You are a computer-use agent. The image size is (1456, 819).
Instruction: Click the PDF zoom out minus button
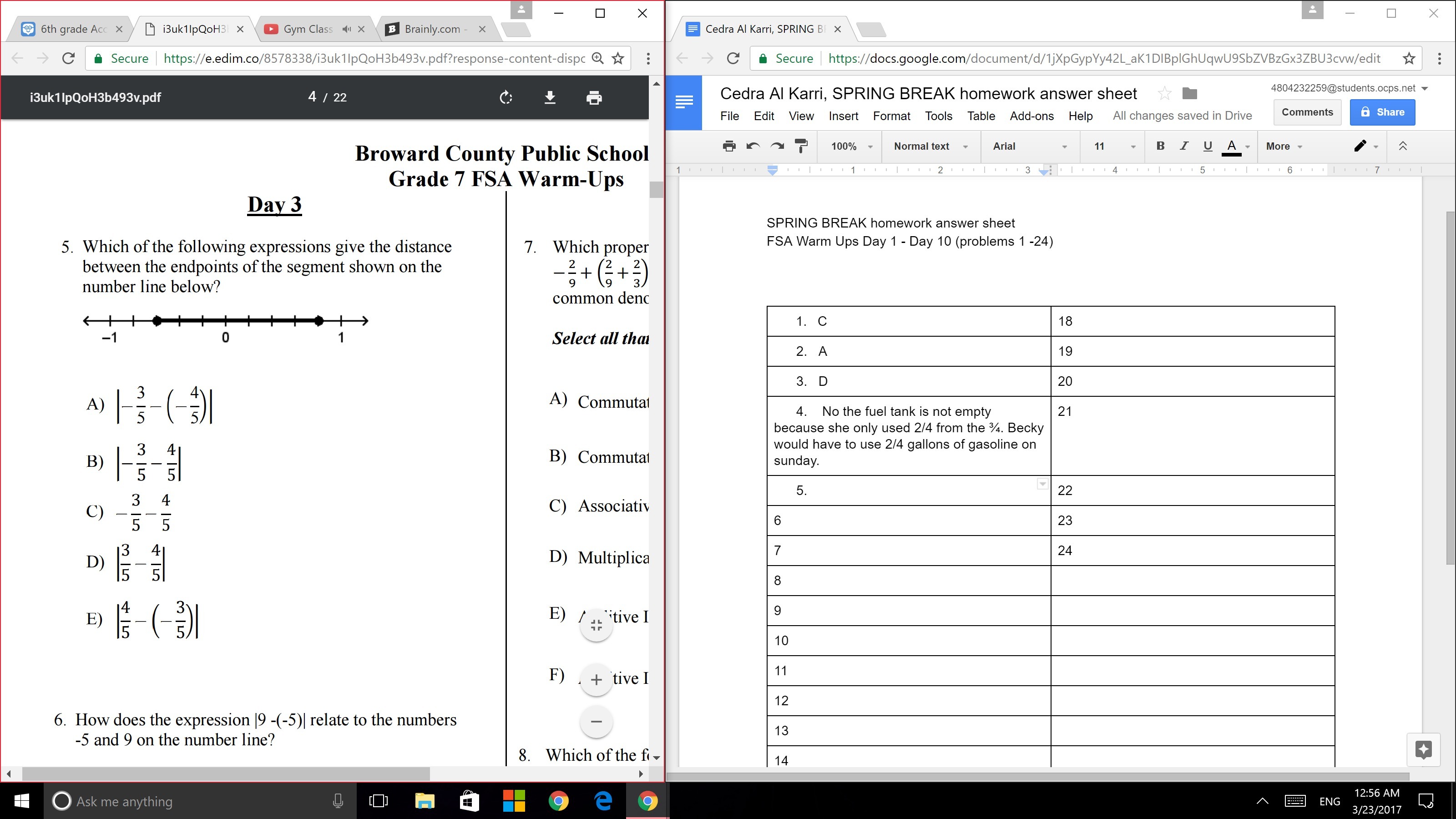point(597,722)
